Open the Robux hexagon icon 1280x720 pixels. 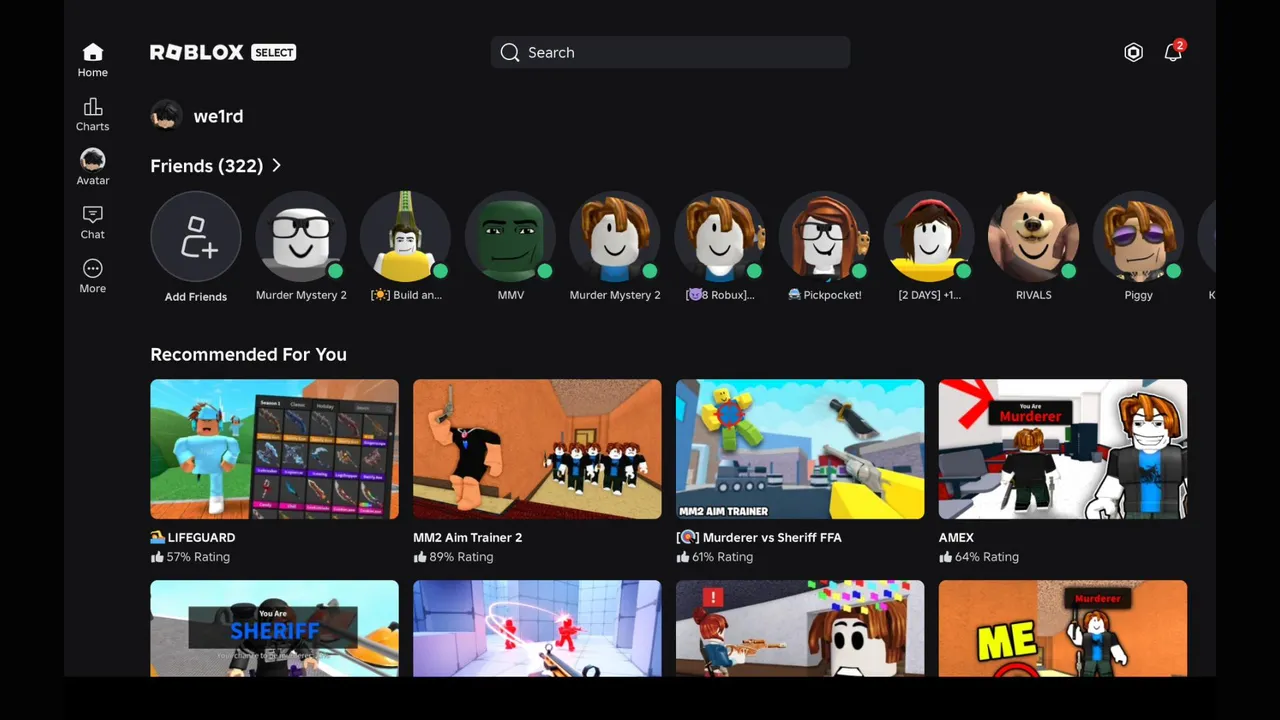(x=1133, y=52)
